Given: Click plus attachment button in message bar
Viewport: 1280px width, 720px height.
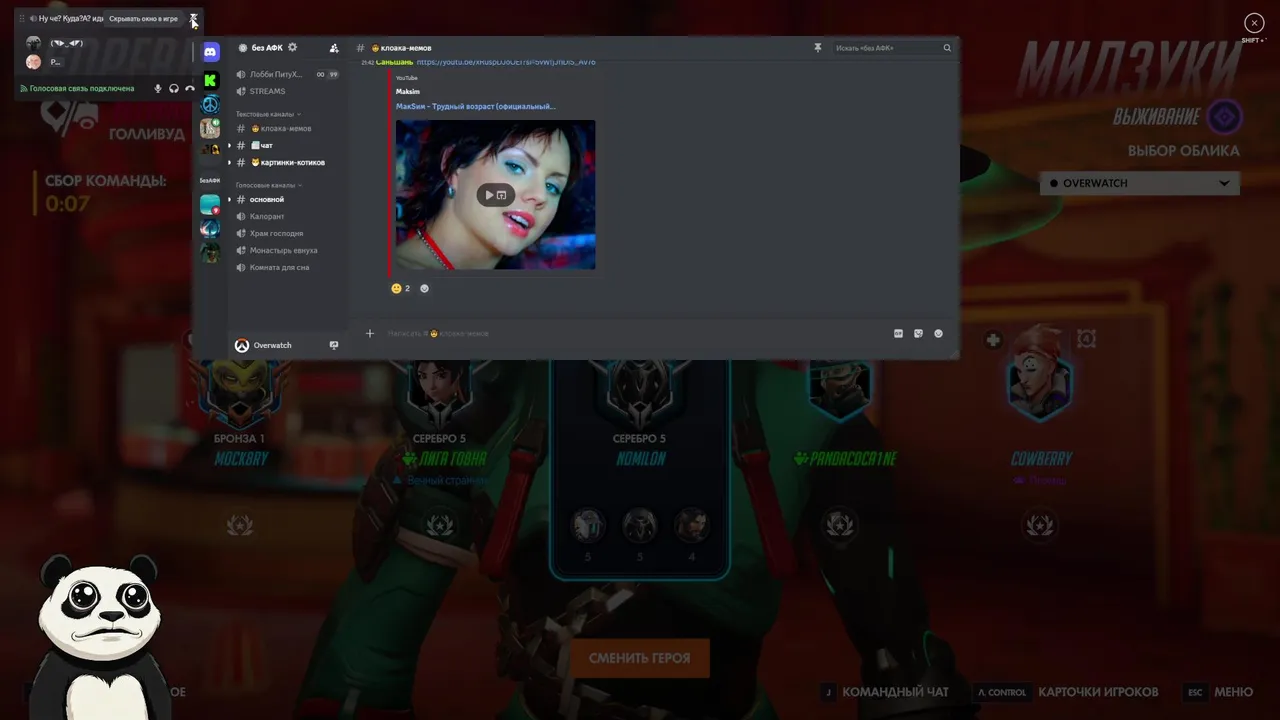Looking at the screenshot, I should pyautogui.click(x=369, y=333).
